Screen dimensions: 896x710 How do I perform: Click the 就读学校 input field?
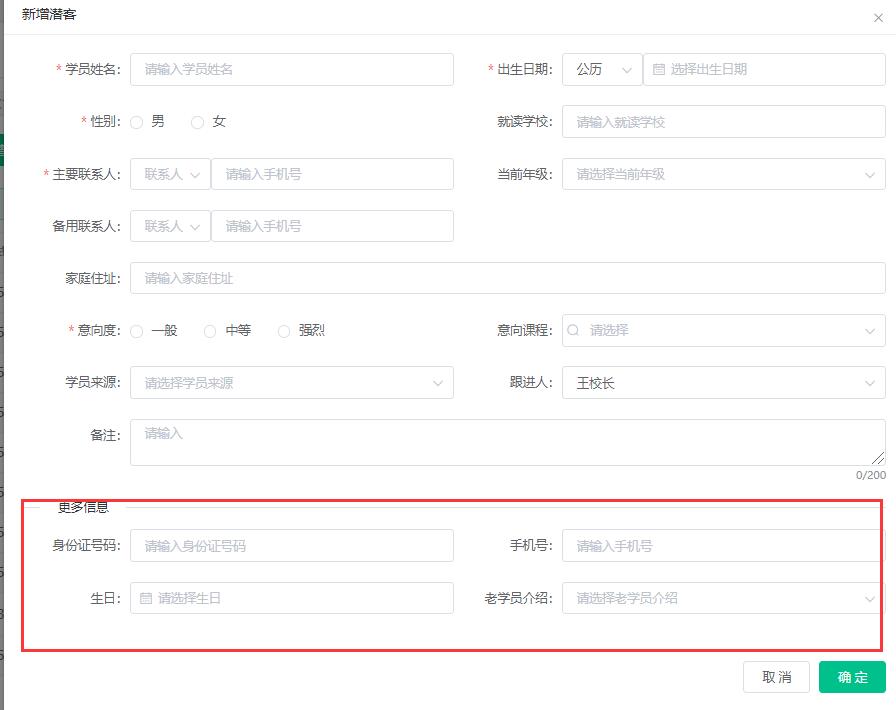[723, 122]
